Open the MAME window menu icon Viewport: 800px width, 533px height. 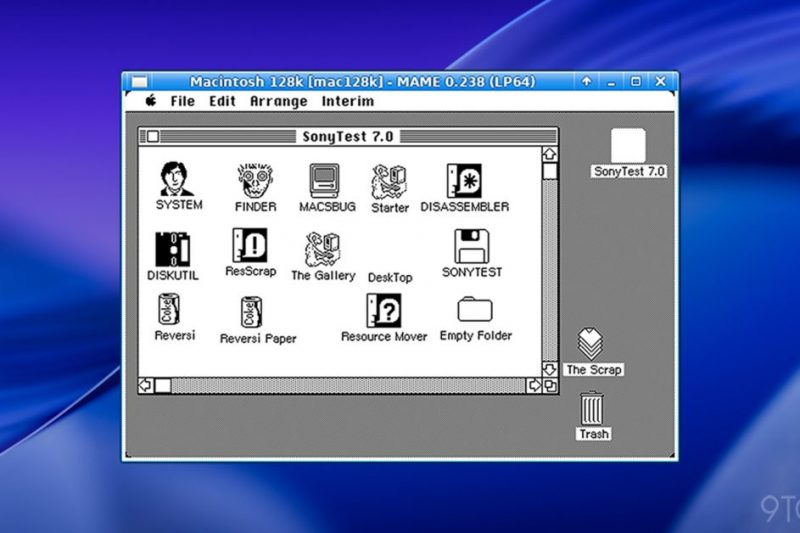coord(139,82)
